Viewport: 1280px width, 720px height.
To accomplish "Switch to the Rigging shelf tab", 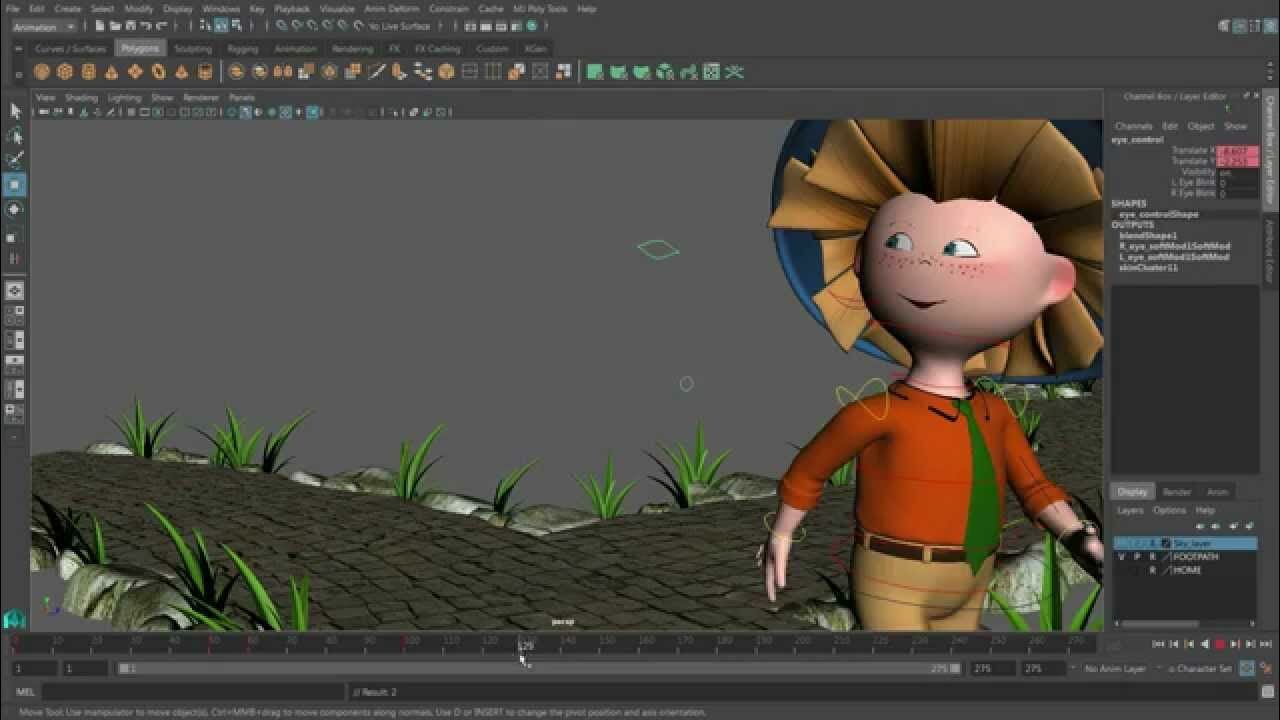I will (x=242, y=48).
